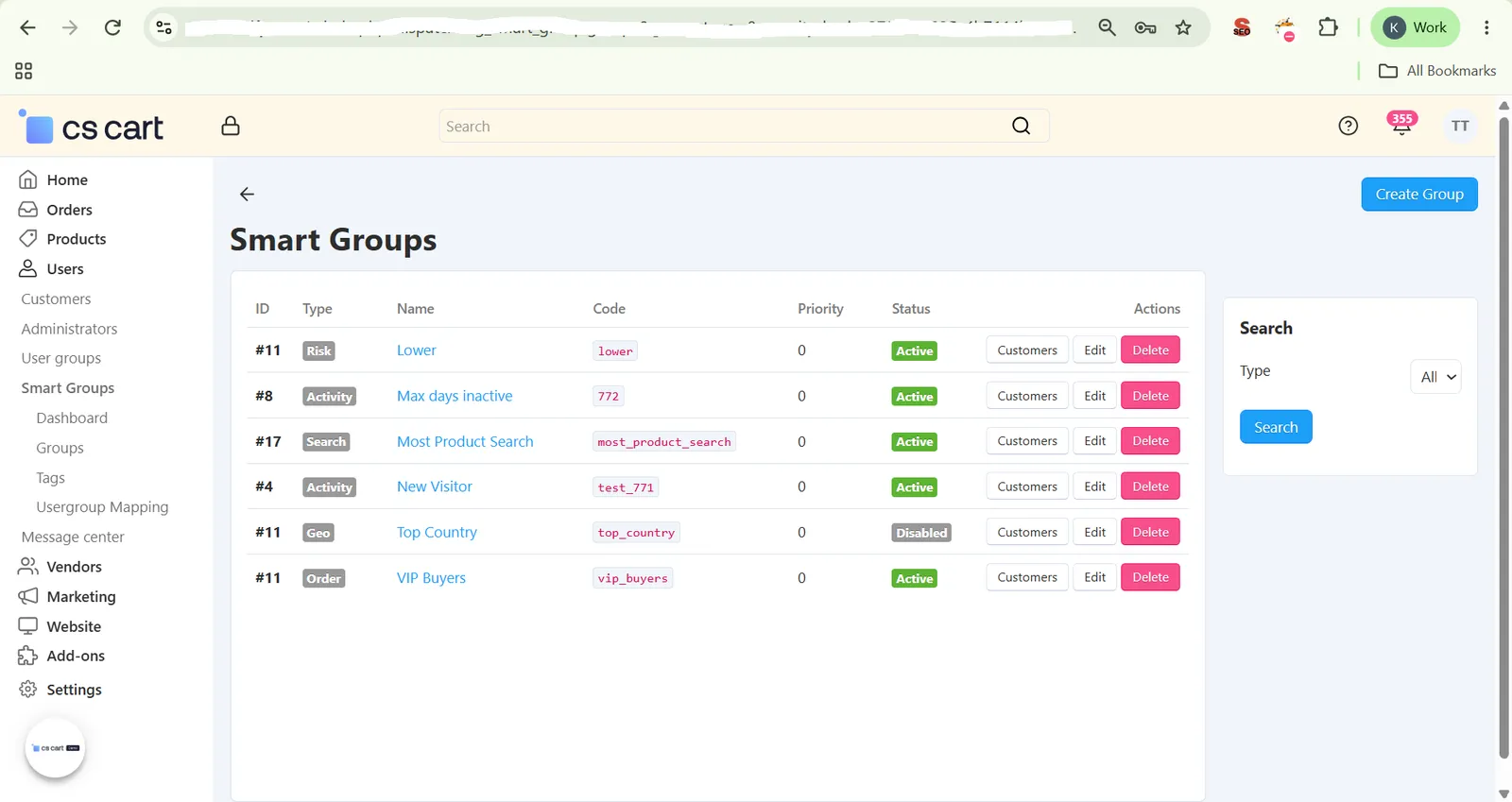
Task: Click the magnifier icon in the admin search
Action: pos(1021,126)
